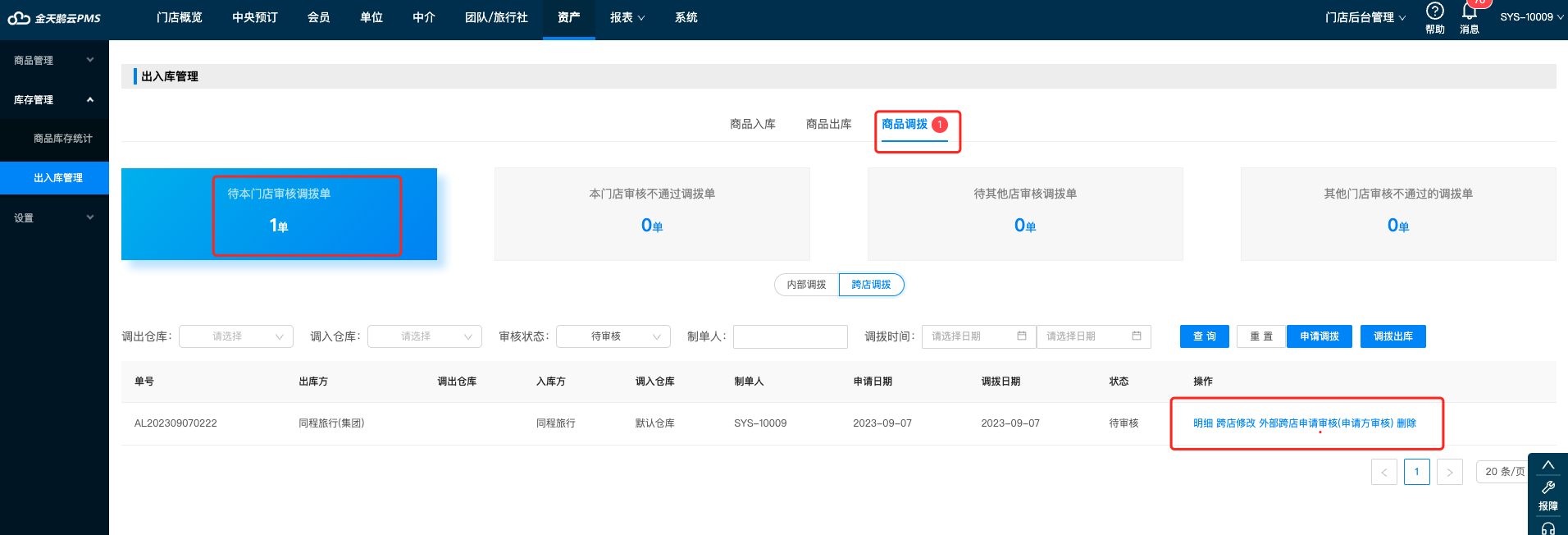Image resolution: width=1568 pixels, height=535 pixels.
Task: Go to previous page arrow
Action: (1384, 472)
